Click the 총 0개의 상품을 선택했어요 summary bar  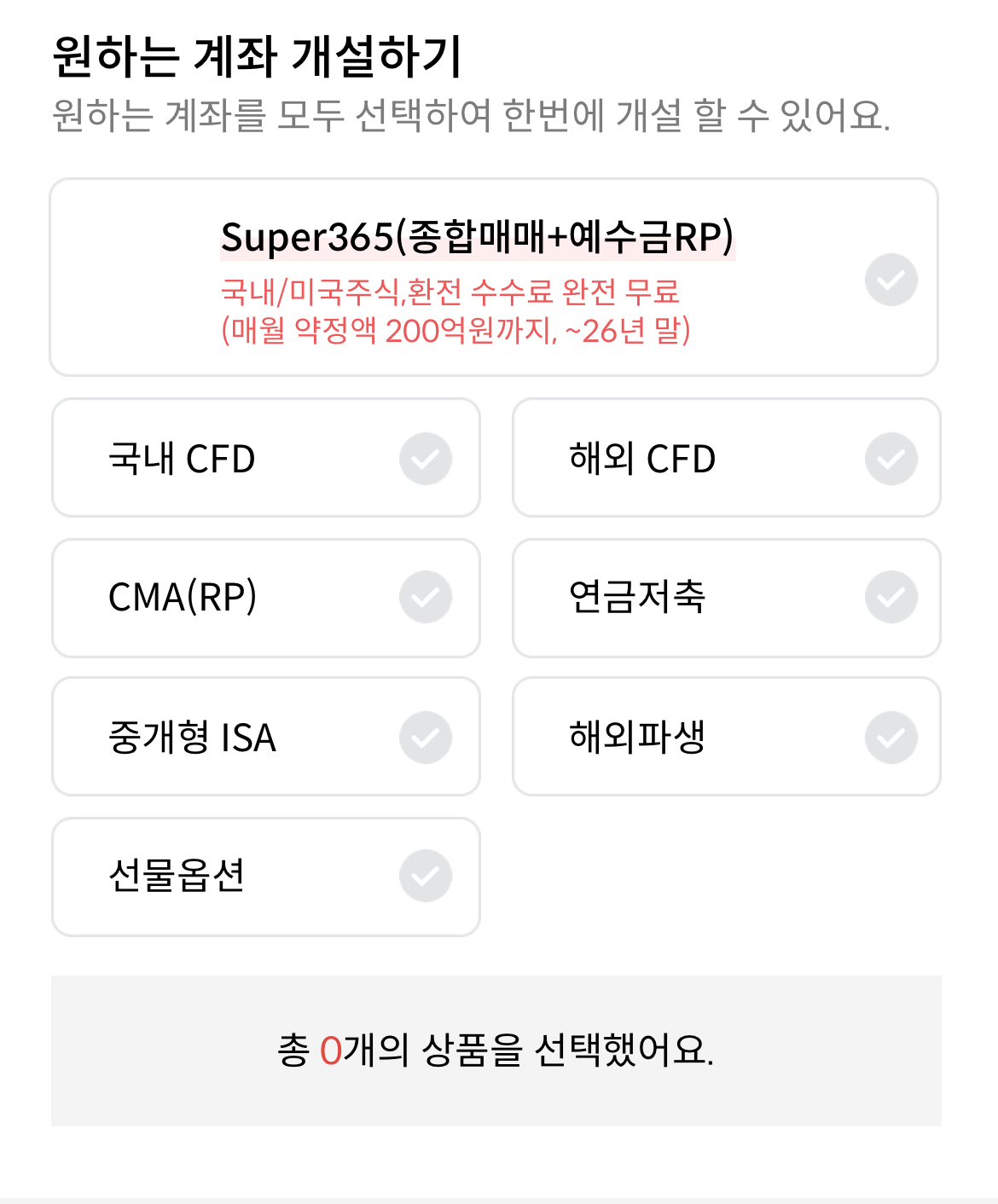coord(496,1051)
